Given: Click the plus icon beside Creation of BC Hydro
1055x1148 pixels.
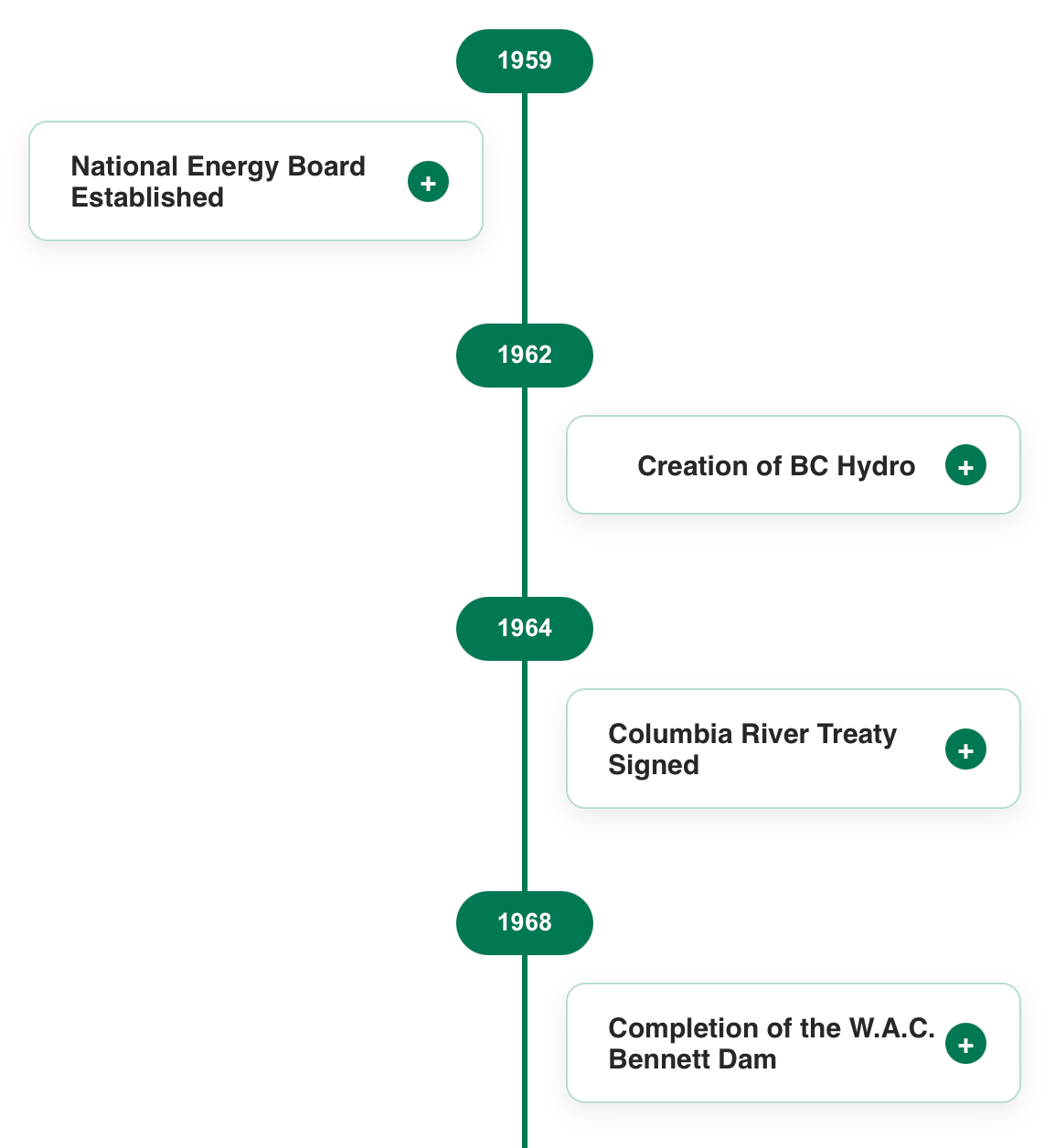Looking at the screenshot, I should [x=965, y=466].
